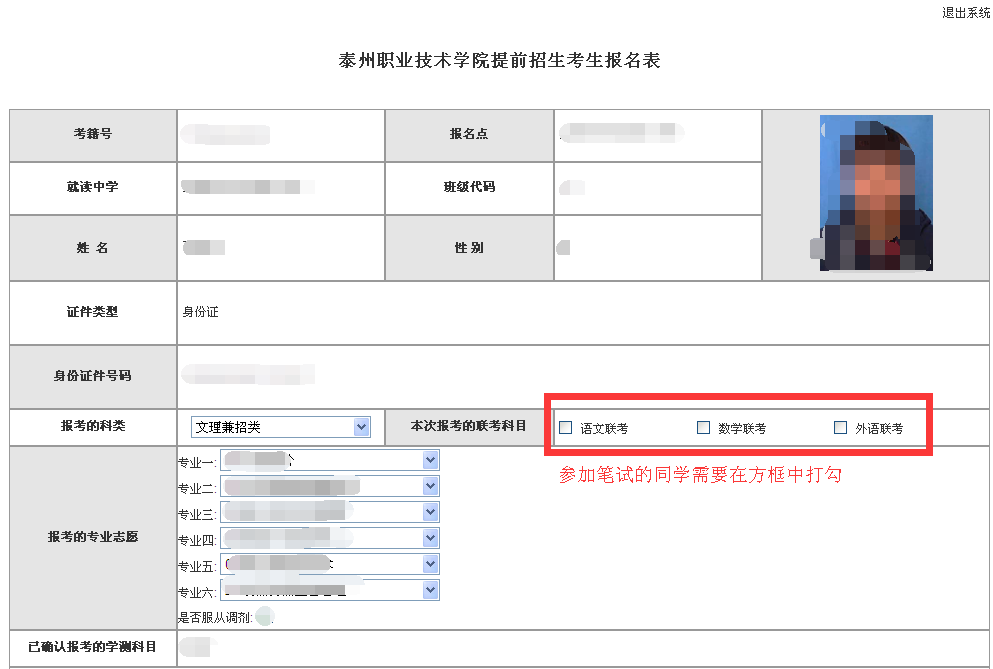Tick the 数学联考 exam checkbox

[x=703, y=428]
